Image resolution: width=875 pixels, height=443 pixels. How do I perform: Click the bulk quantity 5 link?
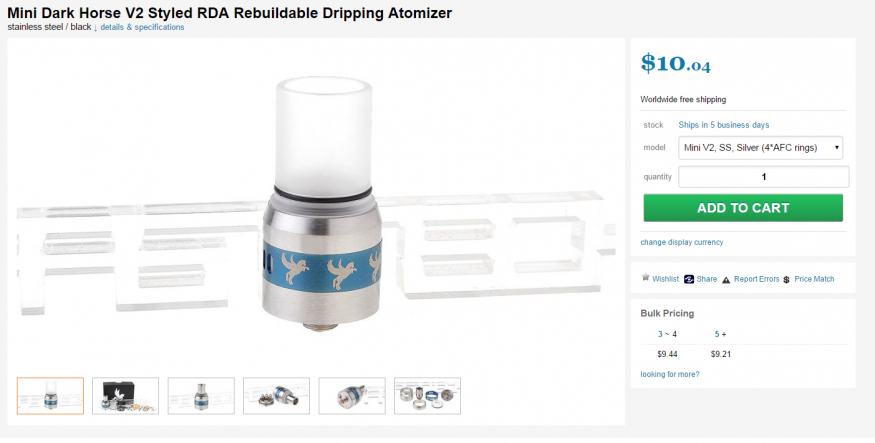[x=717, y=334]
